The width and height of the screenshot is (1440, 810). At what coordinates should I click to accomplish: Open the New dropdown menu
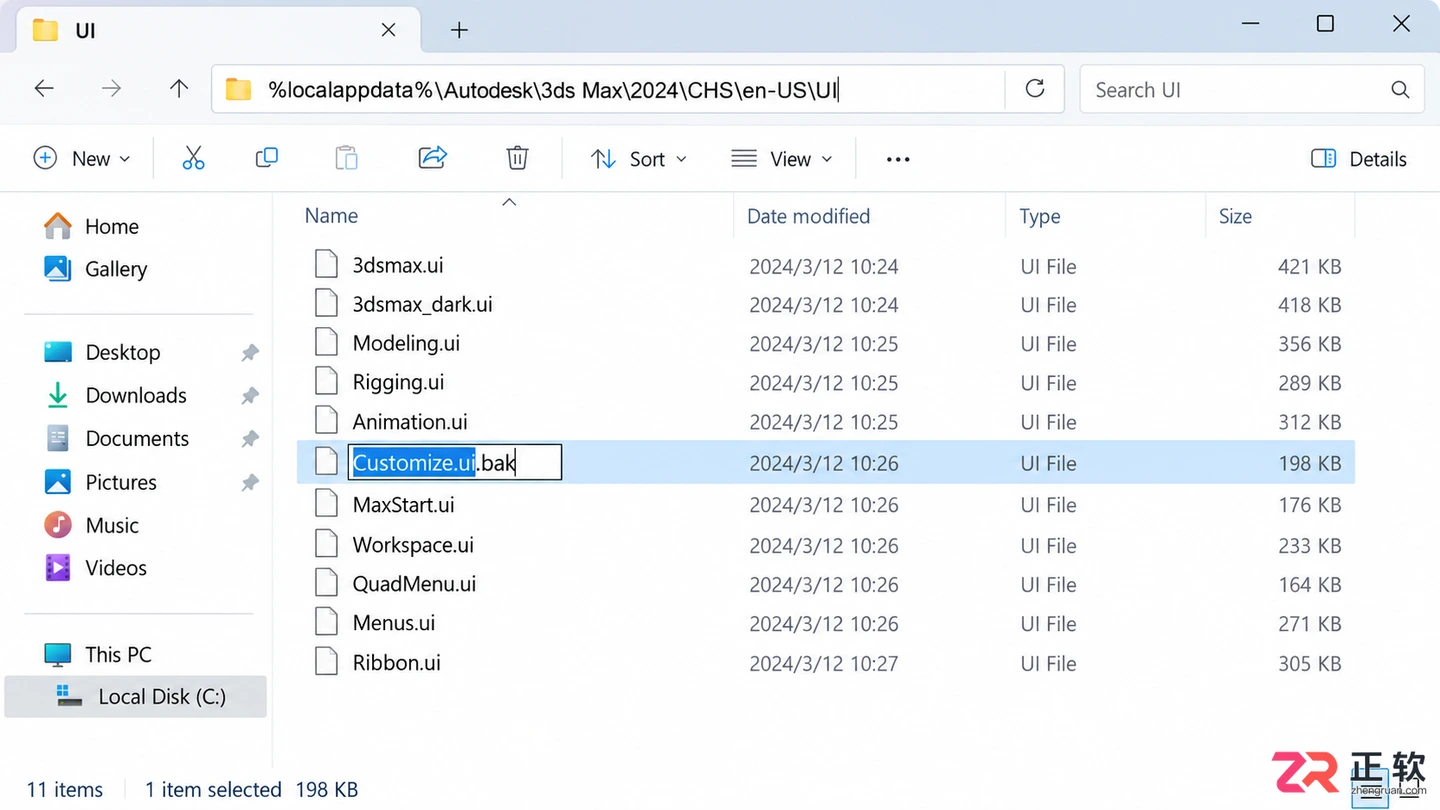(82, 159)
